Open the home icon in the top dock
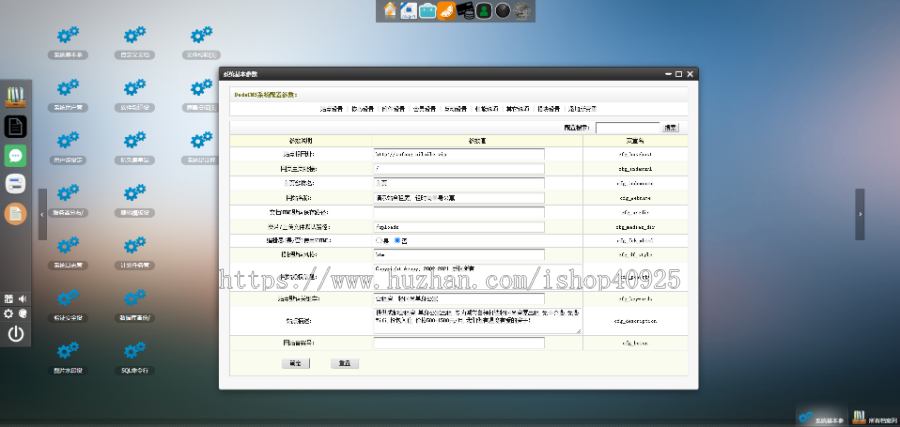Screen dimensions: 900x427 point(390,10)
